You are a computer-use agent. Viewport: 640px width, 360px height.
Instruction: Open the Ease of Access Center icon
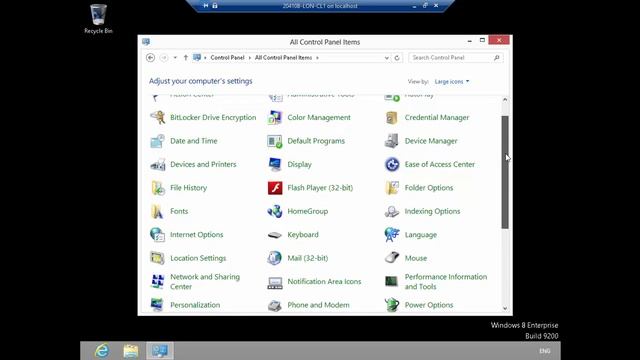coord(392,164)
